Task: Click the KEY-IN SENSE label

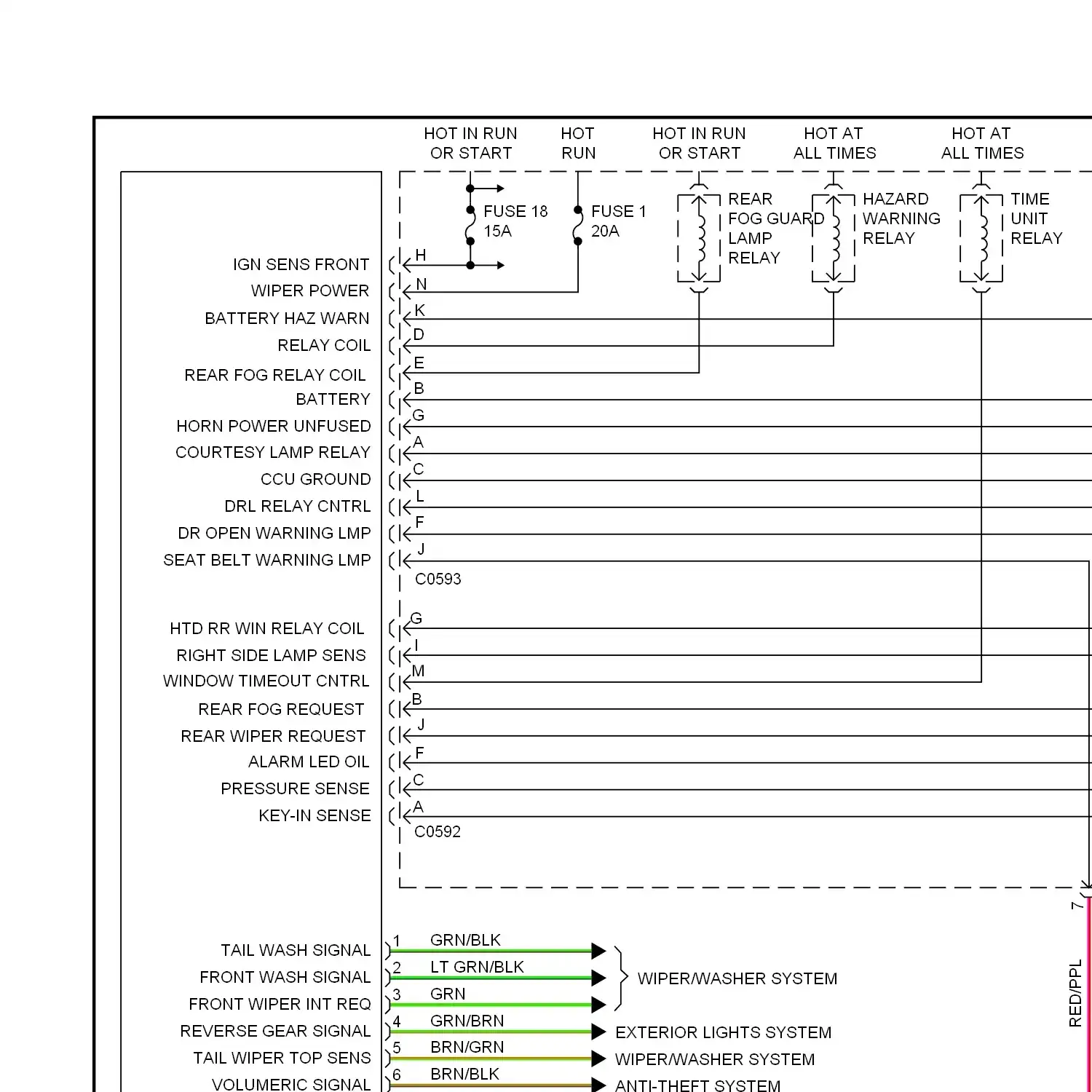Action: [314, 815]
